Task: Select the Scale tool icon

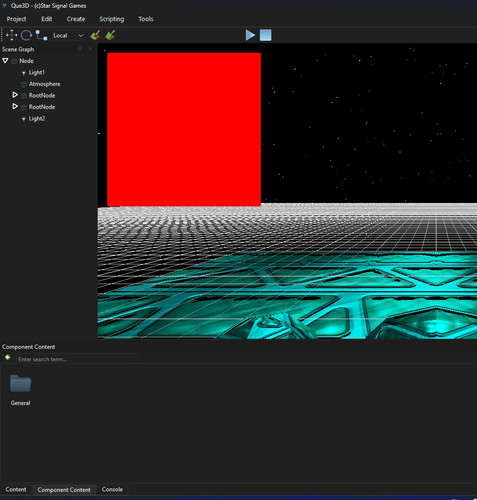Action: point(42,35)
